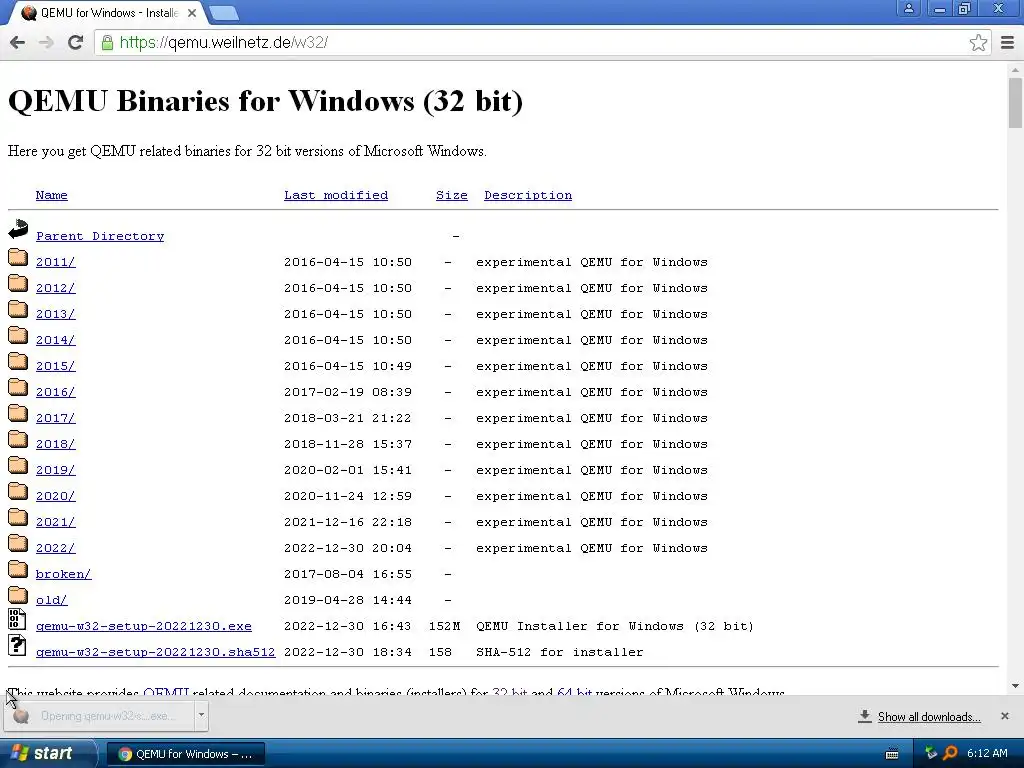Click the Opening qemu-w32 download item
The height and width of the screenshot is (768, 1024).
[x=99, y=716]
